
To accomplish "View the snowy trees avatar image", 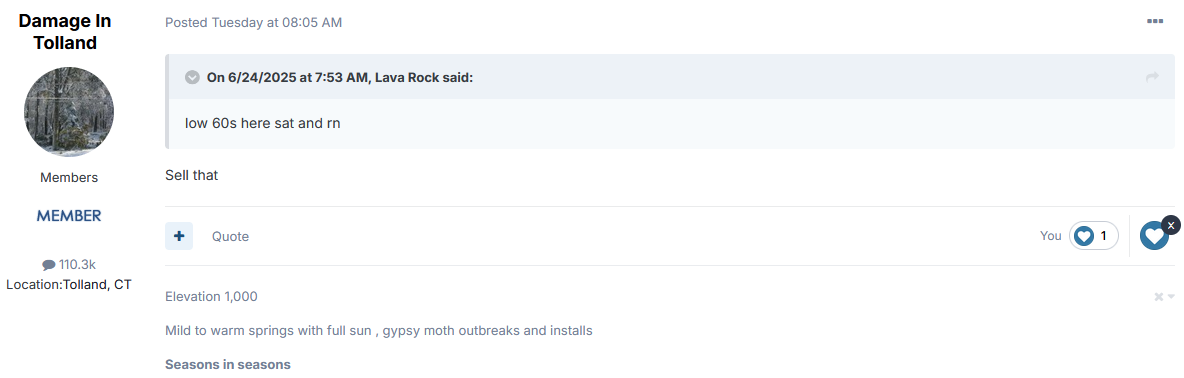I will (x=69, y=112).
